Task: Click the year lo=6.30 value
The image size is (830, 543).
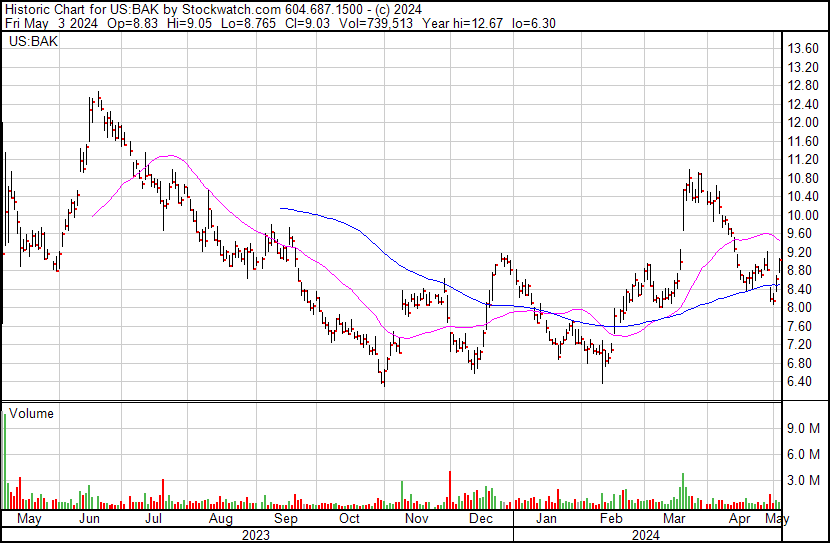Action: 534,23
